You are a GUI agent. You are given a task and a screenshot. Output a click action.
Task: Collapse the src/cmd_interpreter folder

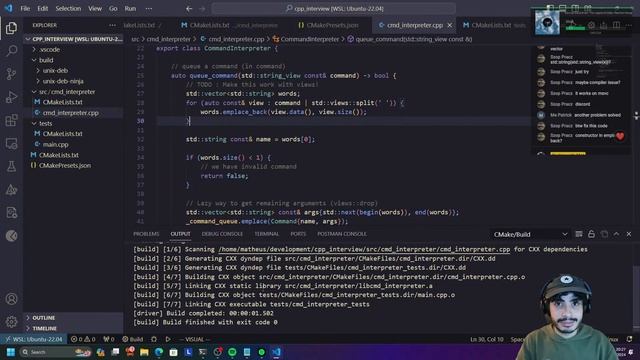click(x=73, y=92)
